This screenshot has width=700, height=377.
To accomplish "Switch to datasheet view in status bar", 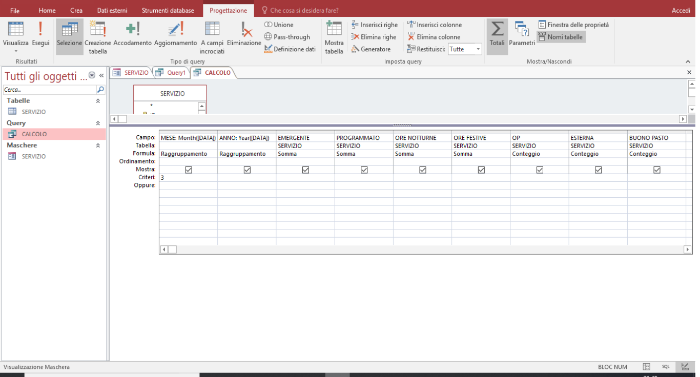I will click(x=646, y=367).
